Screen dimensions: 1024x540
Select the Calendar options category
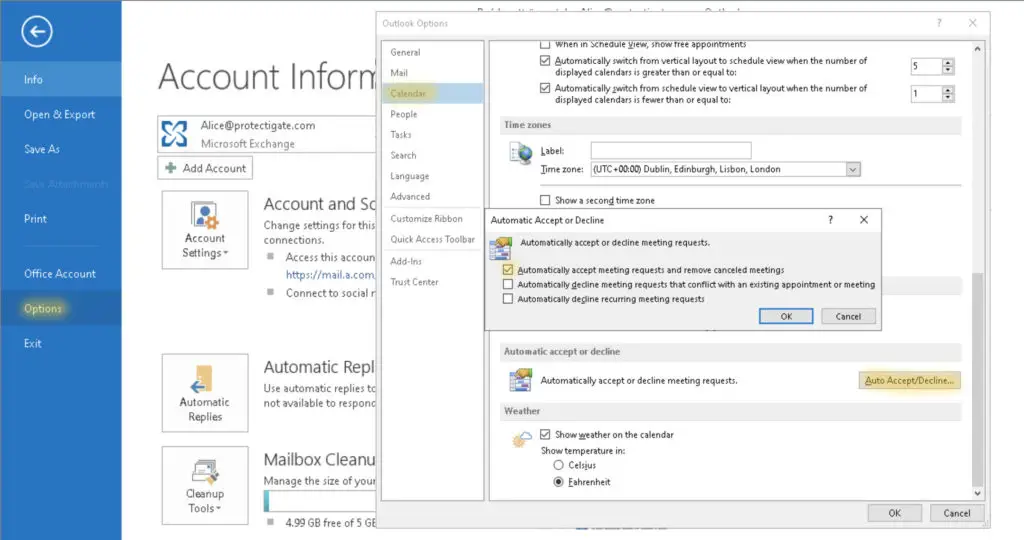tap(432, 93)
